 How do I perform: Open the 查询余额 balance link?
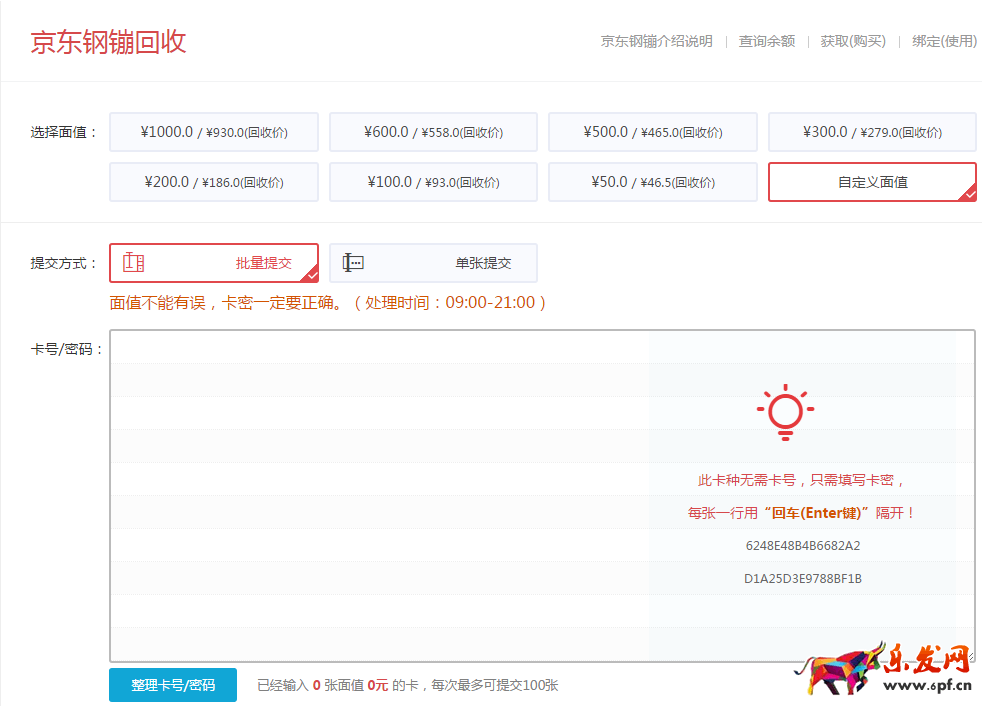click(767, 41)
